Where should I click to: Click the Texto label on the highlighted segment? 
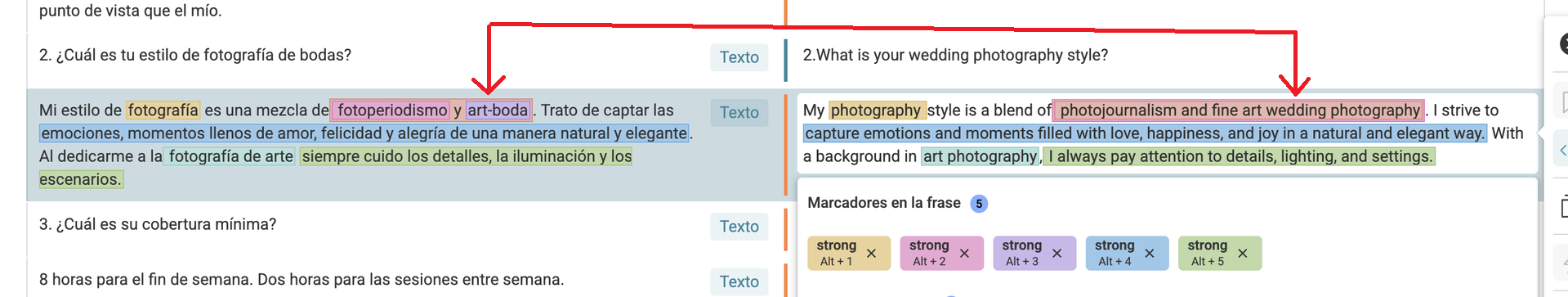[739, 113]
